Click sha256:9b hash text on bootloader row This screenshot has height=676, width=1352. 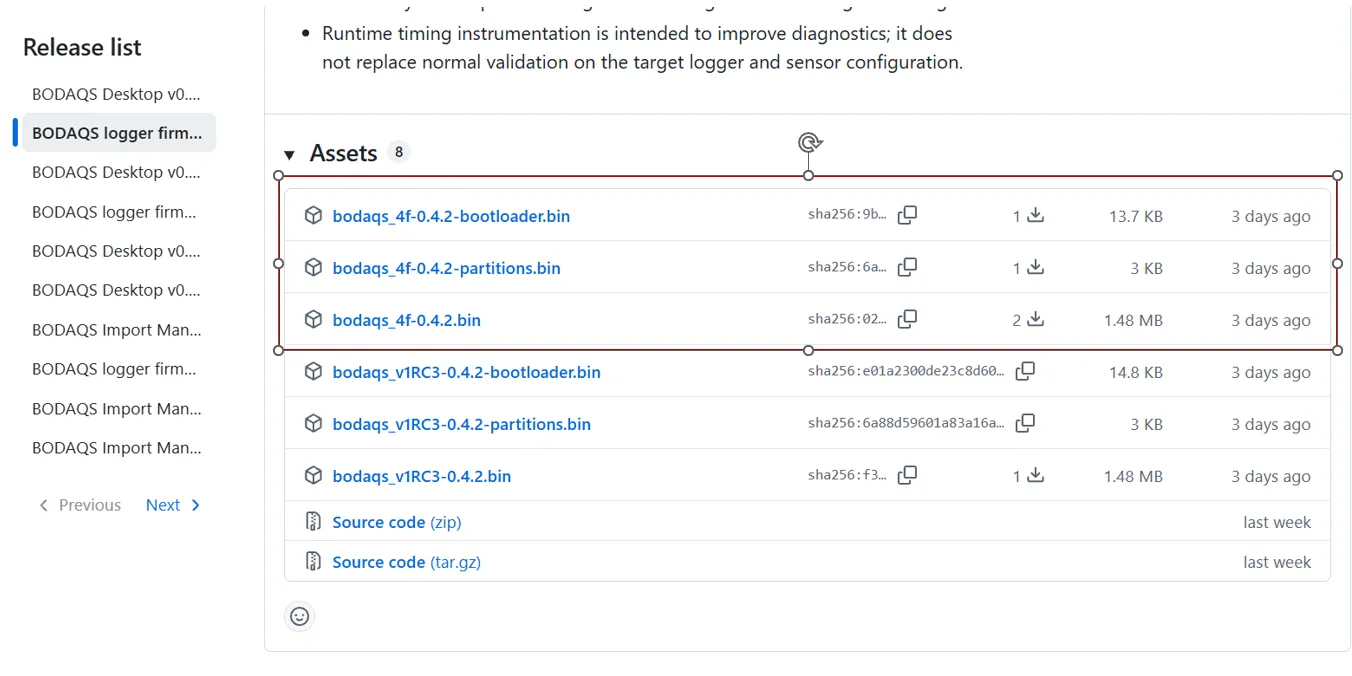click(847, 215)
